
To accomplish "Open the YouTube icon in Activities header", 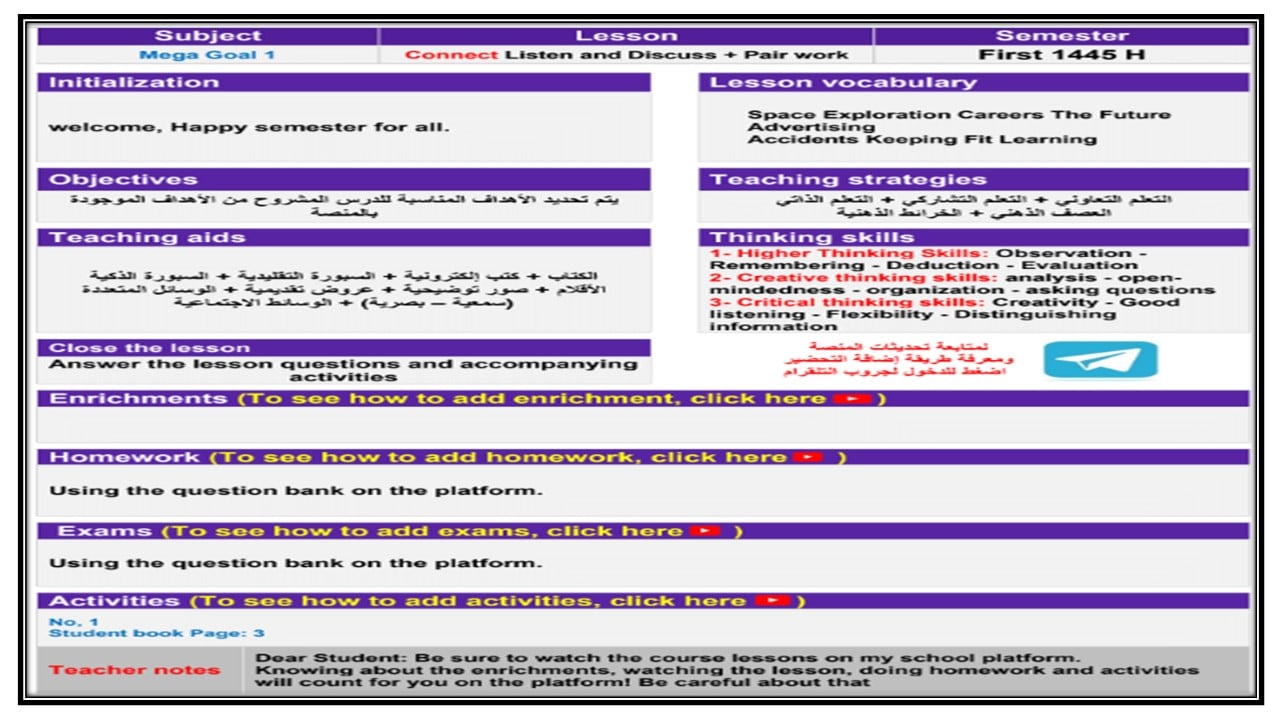I will (772, 601).
